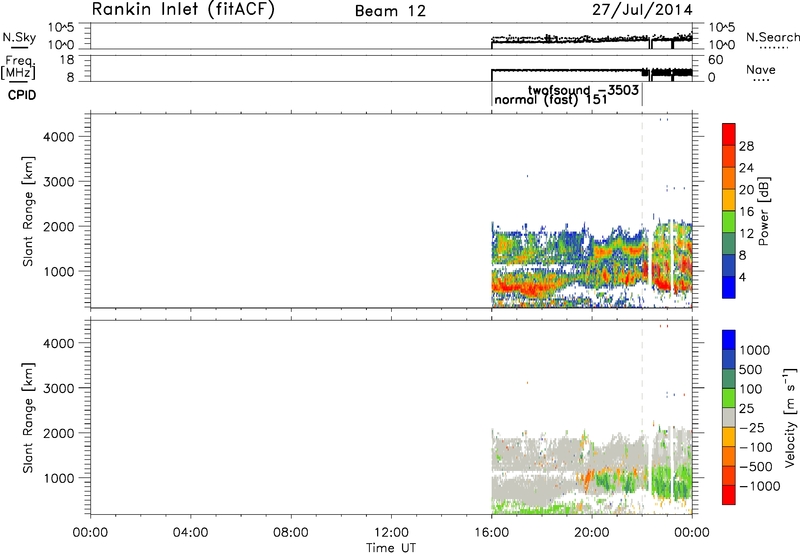800x554 pixels.
Task: Click the 'Time UT' axis label
Action: (391, 548)
